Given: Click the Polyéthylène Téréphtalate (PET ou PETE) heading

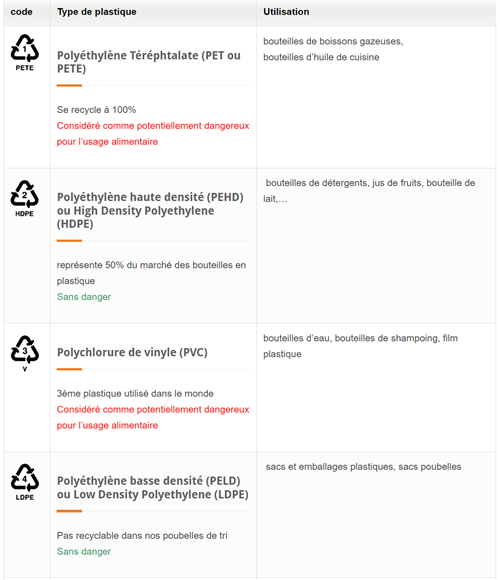Looking at the screenshot, I should (x=149, y=62).
